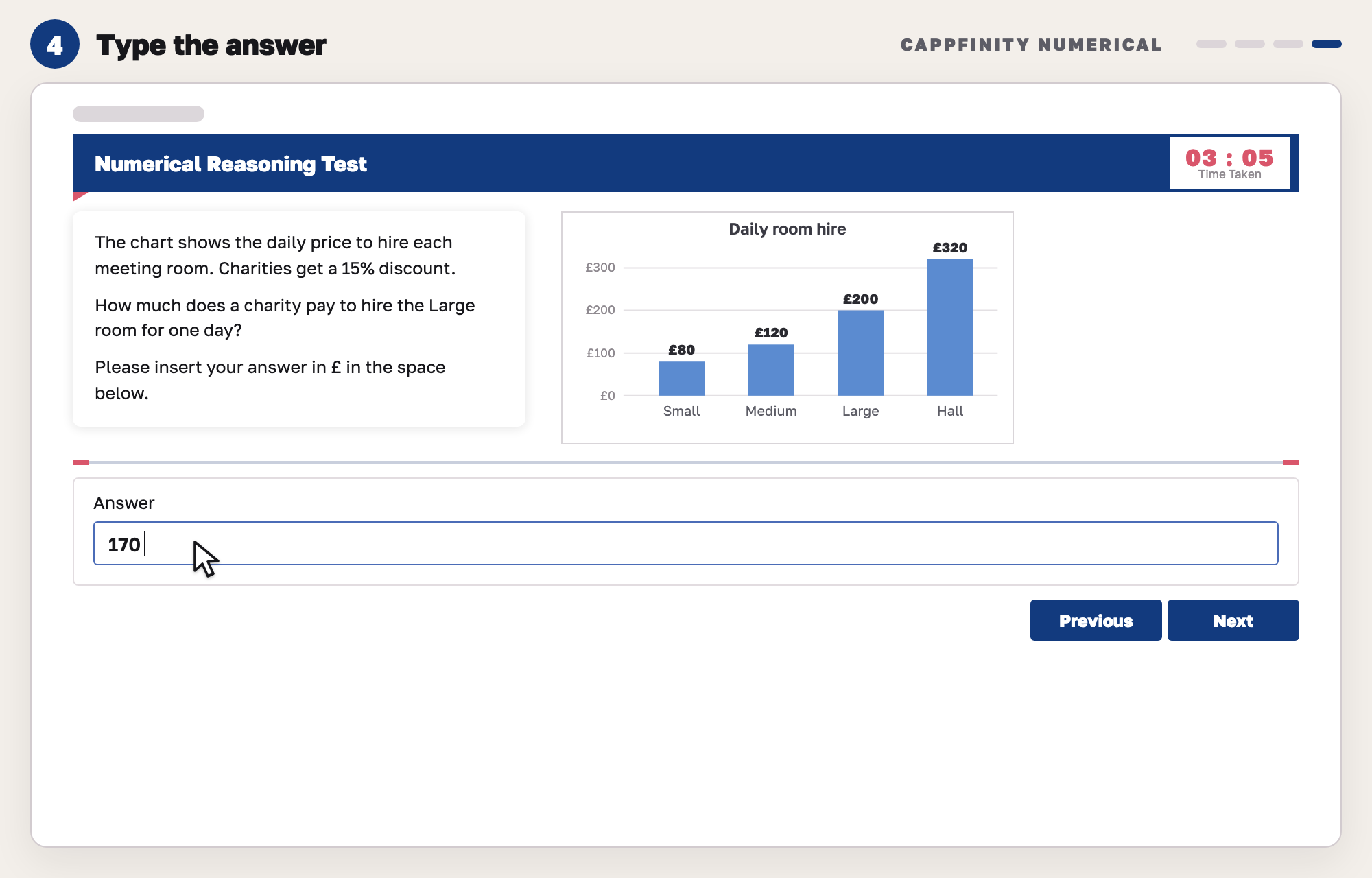The image size is (1372, 878).
Task: Select the Small bar in the chart
Action: tap(681, 379)
